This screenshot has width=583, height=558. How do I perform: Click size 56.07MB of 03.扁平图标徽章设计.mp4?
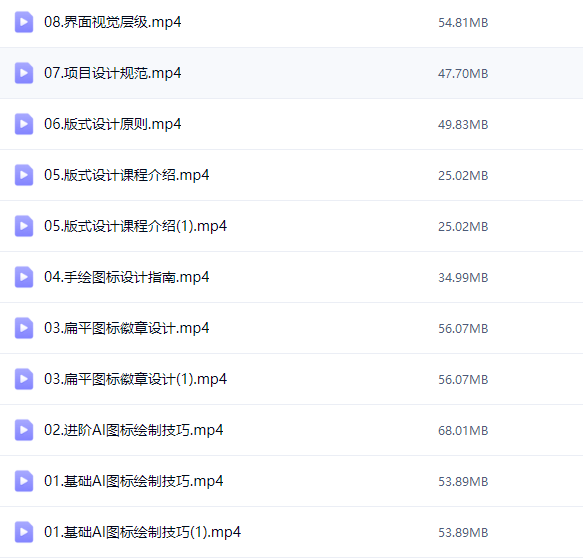463,329
